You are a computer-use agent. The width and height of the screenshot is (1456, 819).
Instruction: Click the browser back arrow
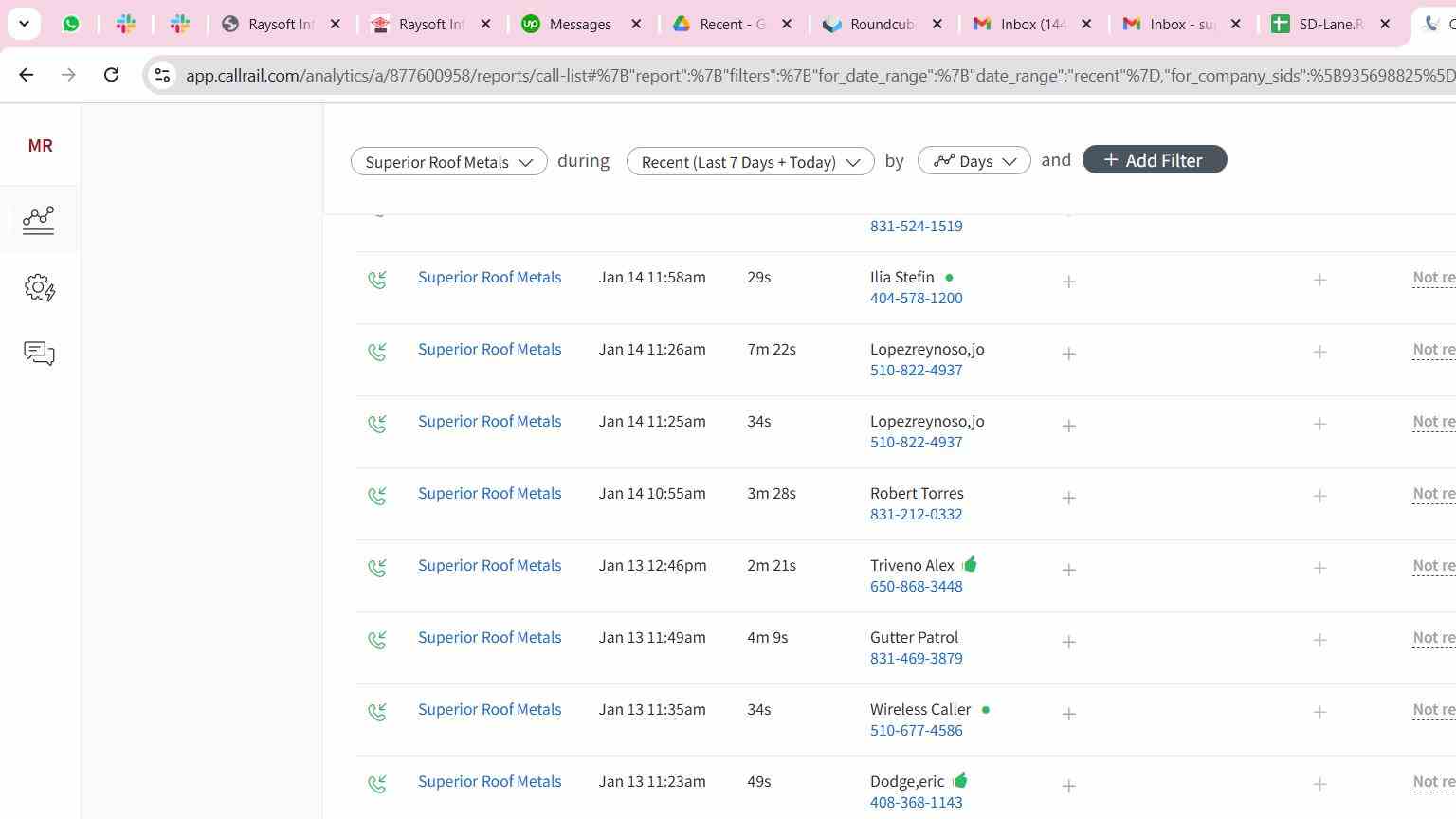[x=27, y=75]
